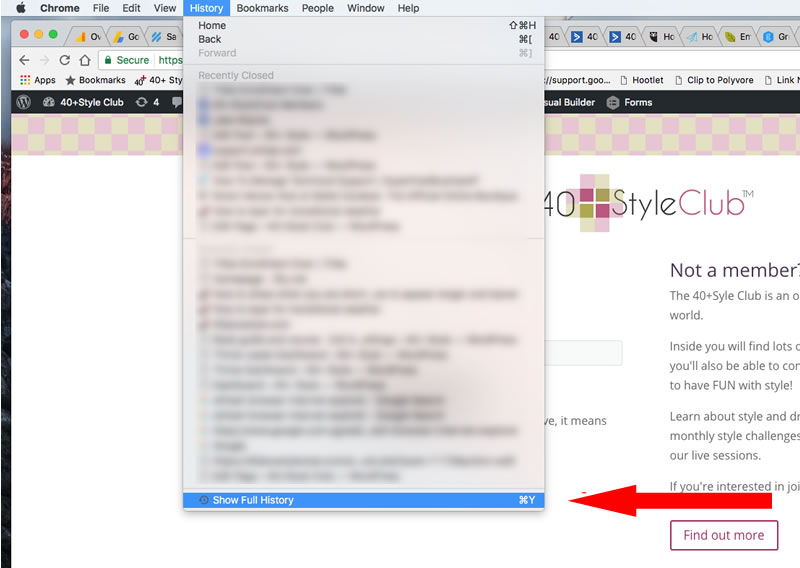Reload the current page
The width and height of the screenshot is (800, 568).
click(64, 60)
